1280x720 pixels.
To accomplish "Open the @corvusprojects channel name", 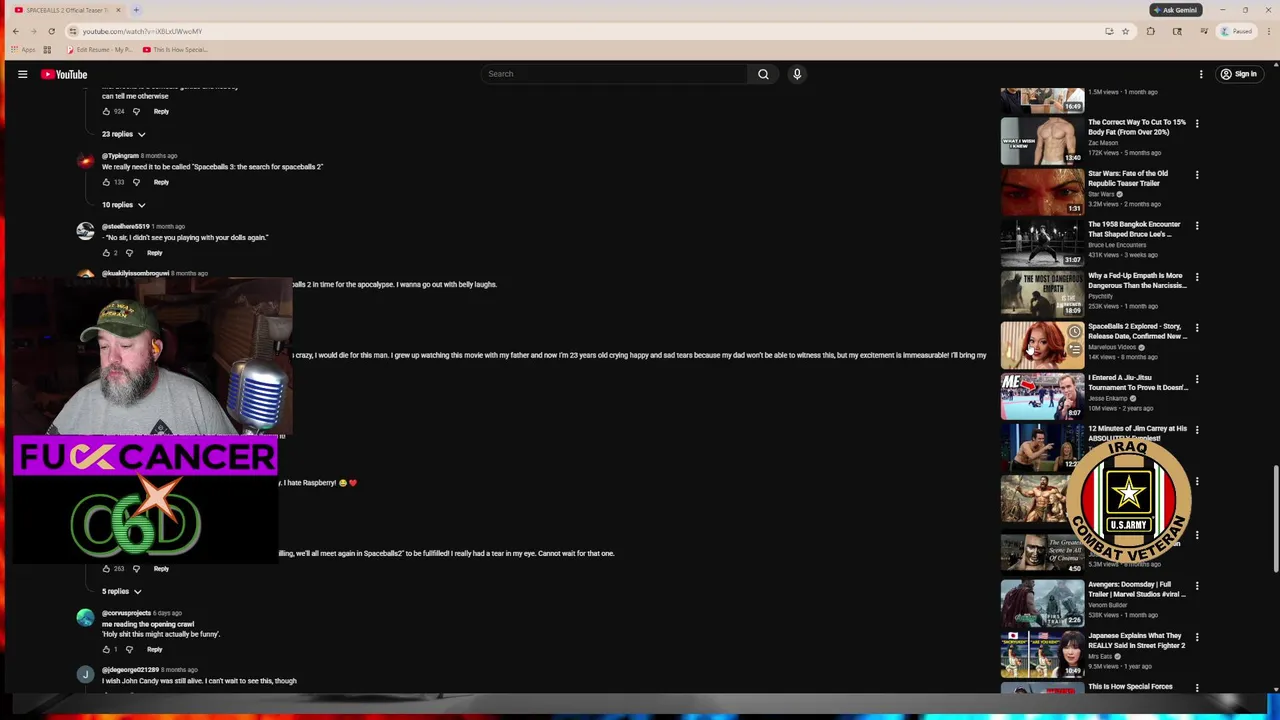I will pyautogui.click(x=126, y=613).
